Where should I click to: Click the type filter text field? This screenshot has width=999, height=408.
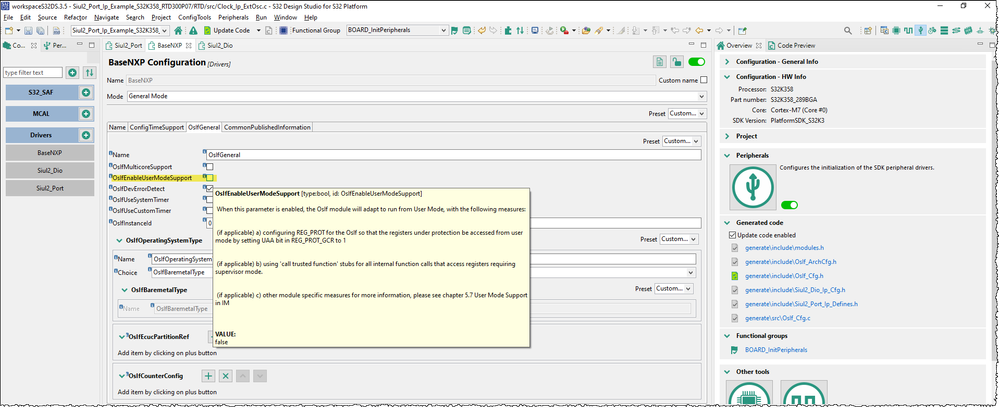click(x=33, y=73)
